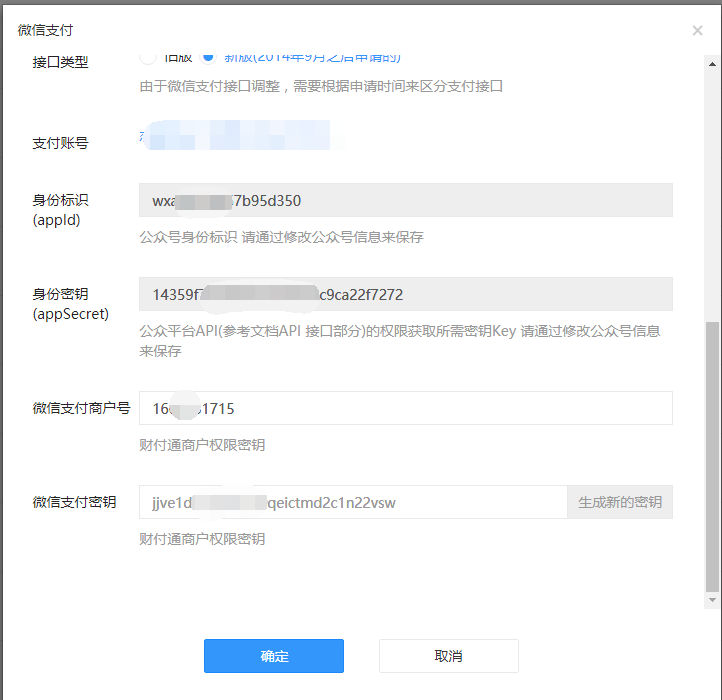Click hint text 由于微信支付接口调整

[321, 86]
